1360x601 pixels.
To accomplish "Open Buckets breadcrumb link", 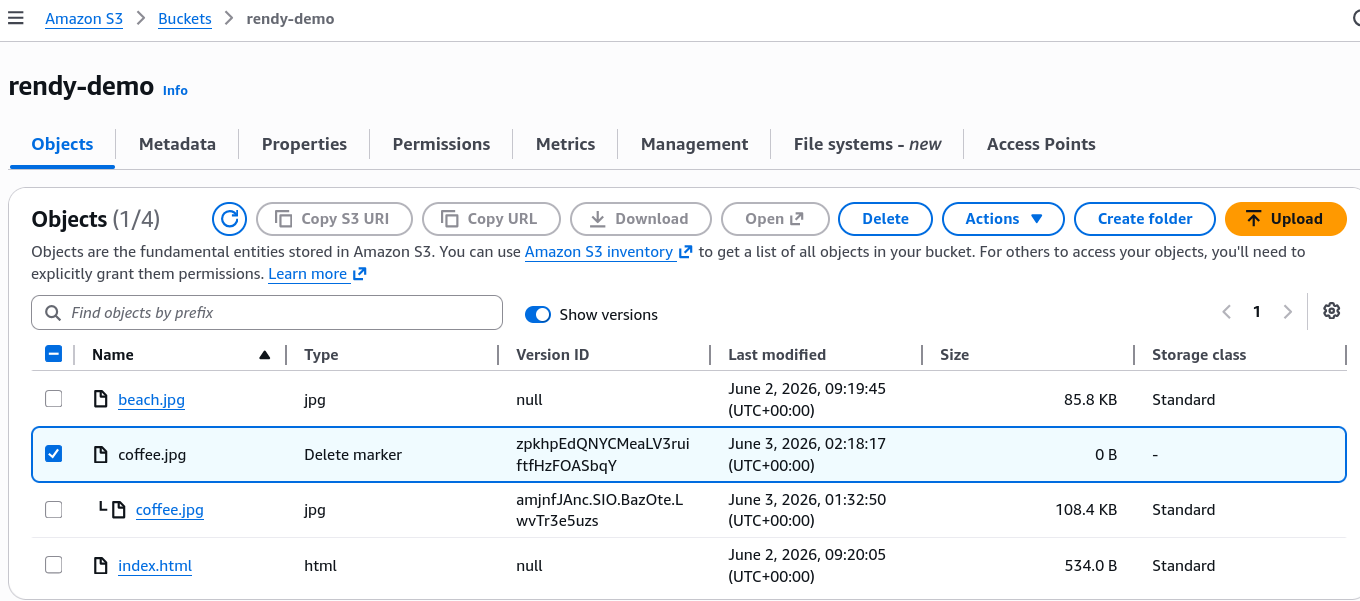I will point(185,19).
